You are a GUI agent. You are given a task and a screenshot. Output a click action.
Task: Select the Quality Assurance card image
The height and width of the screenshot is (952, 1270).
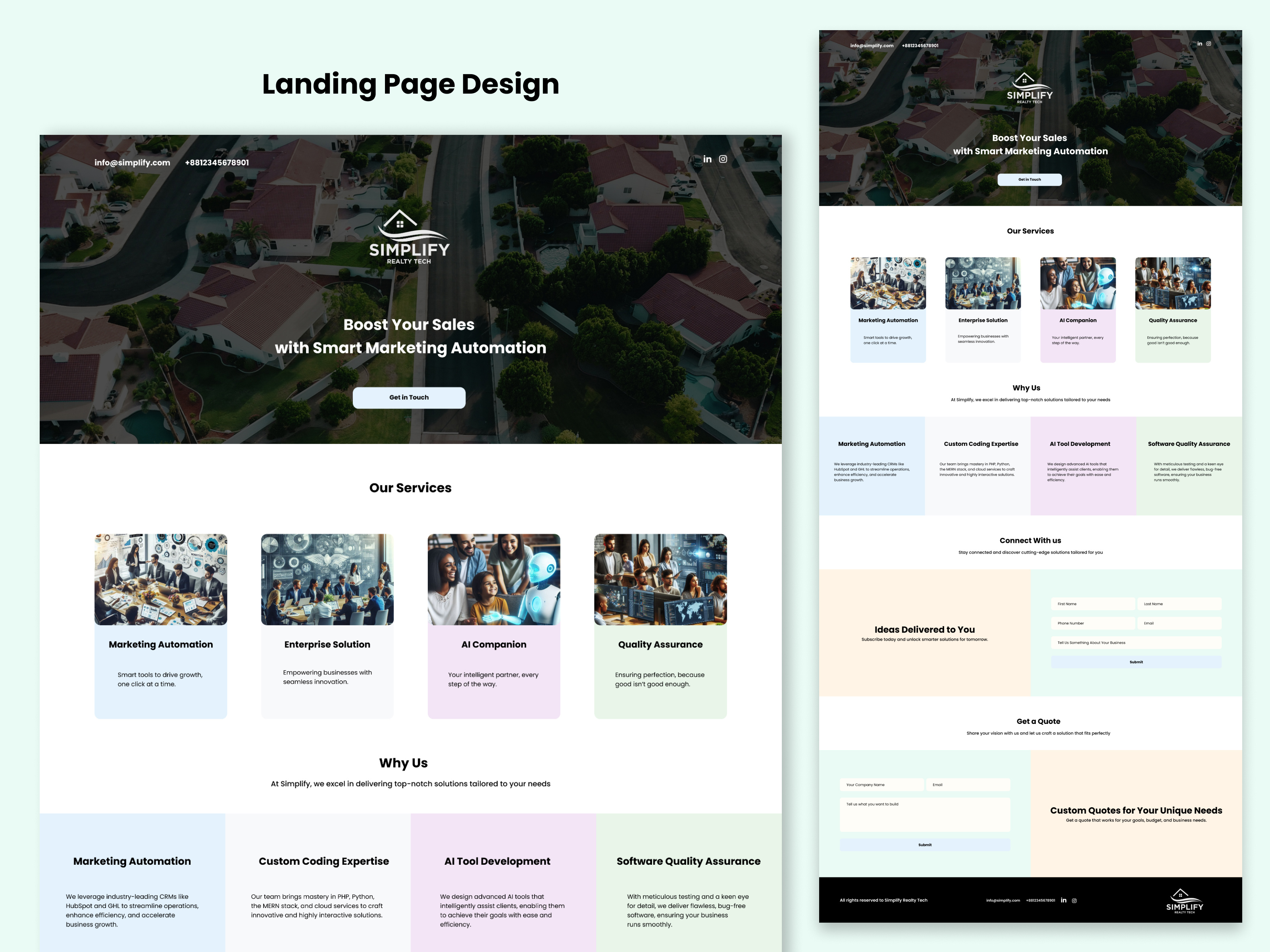660,579
